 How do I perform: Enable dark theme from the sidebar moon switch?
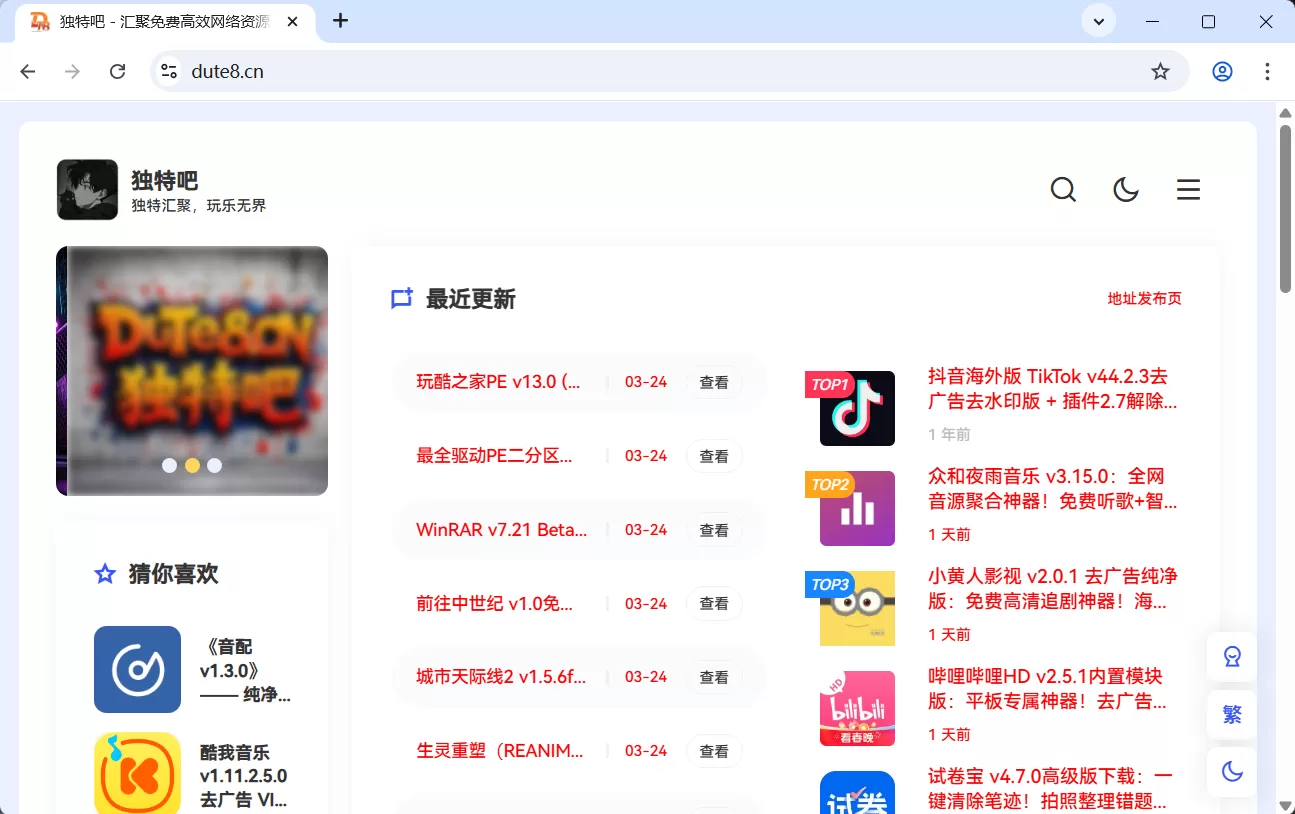pos(1231,771)
